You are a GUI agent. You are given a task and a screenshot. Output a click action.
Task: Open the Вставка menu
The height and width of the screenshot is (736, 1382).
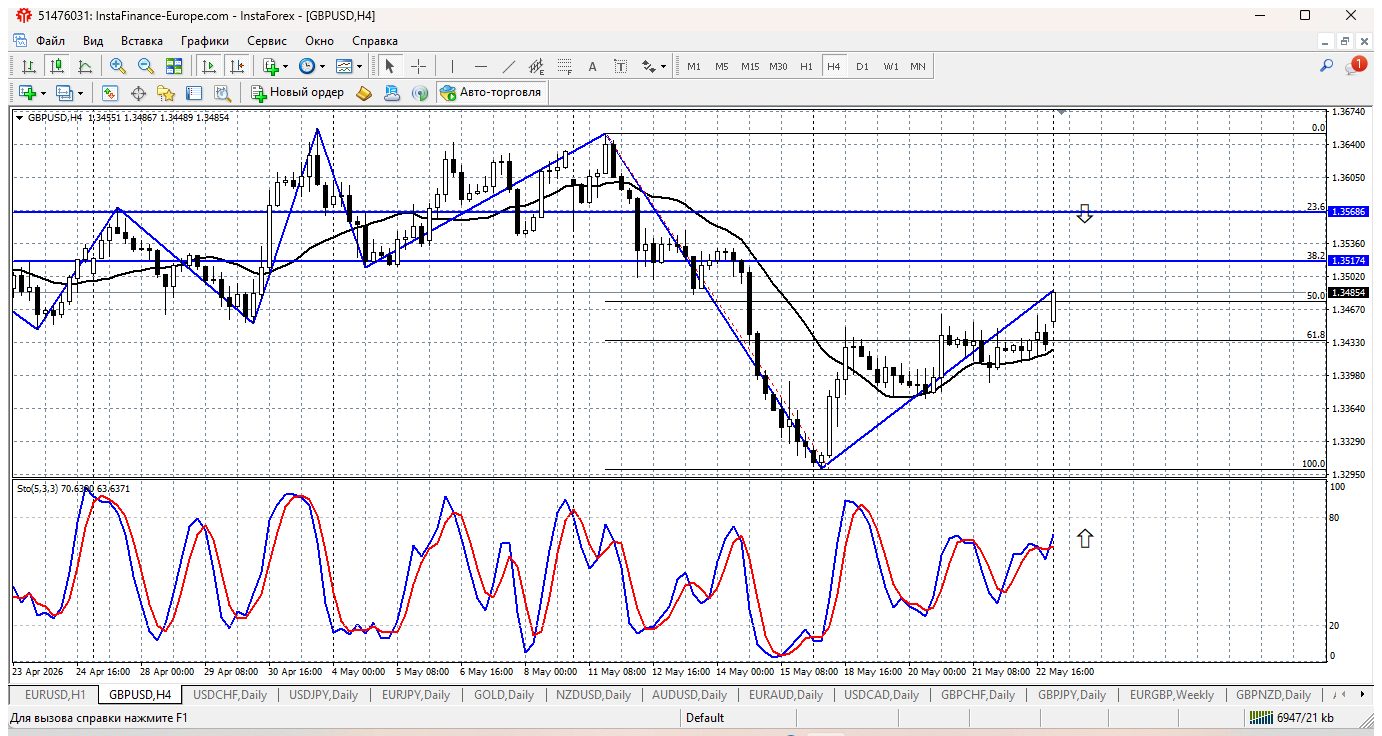click(x=142, y=41)
